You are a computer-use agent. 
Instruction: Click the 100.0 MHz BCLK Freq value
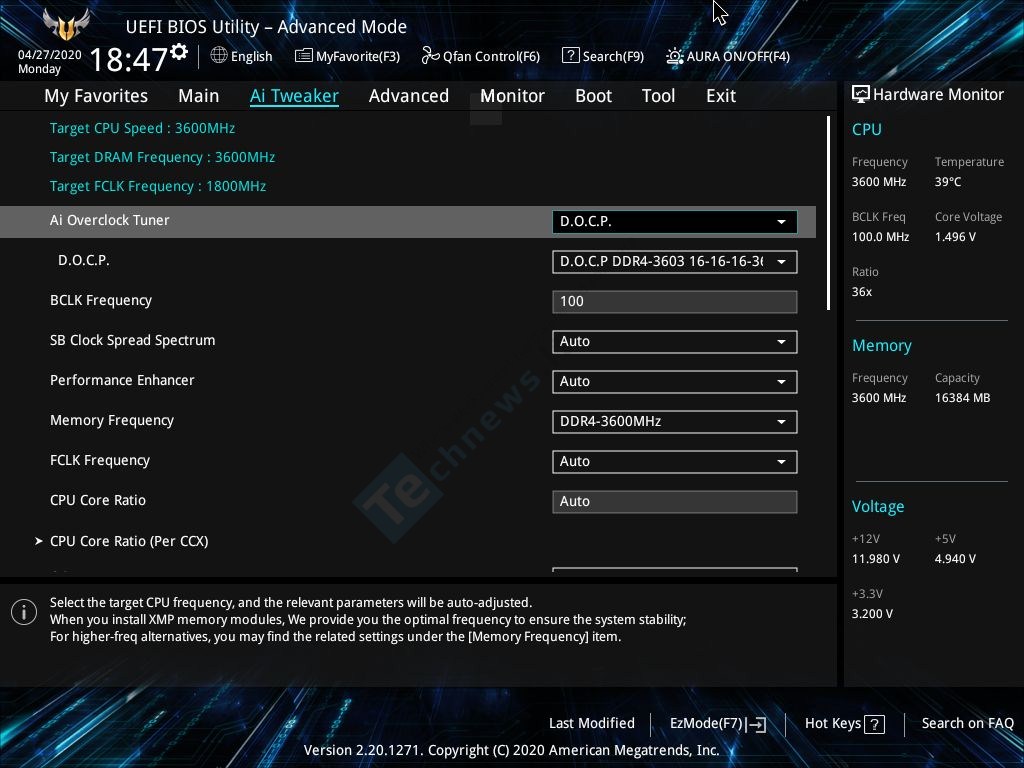click(880, 237)
